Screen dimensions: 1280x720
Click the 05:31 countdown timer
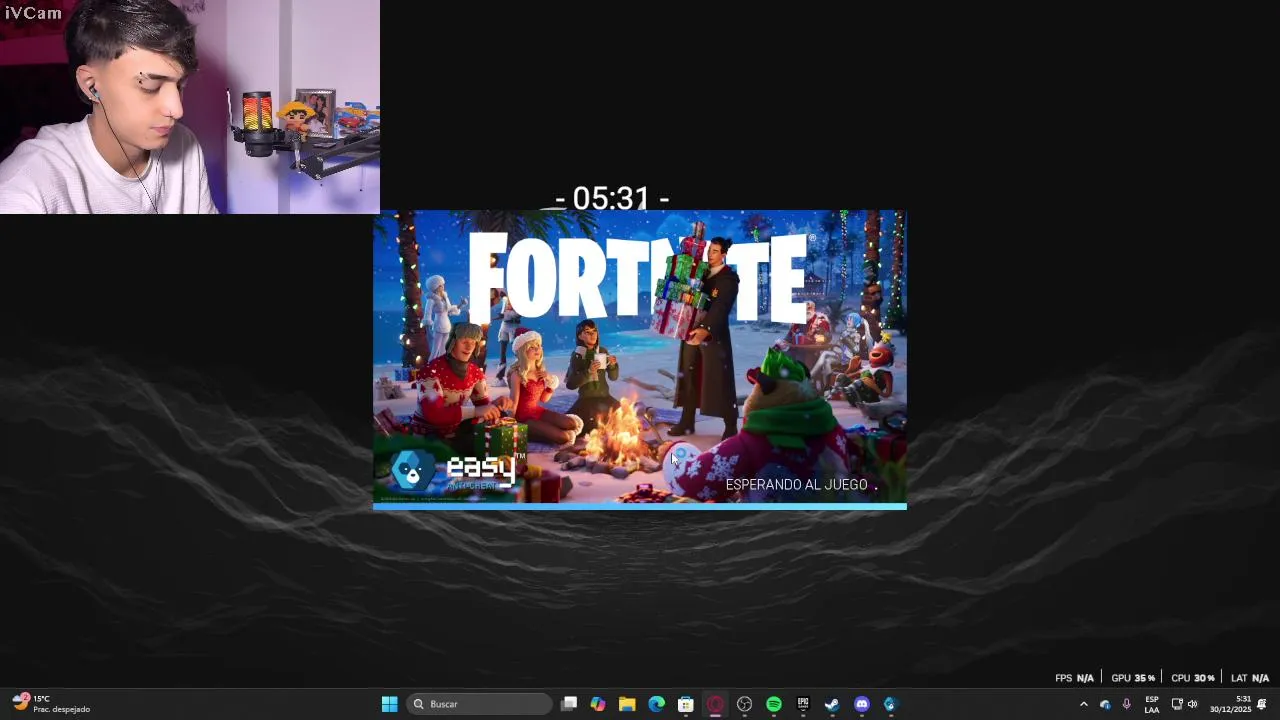[x=612, y=198]
